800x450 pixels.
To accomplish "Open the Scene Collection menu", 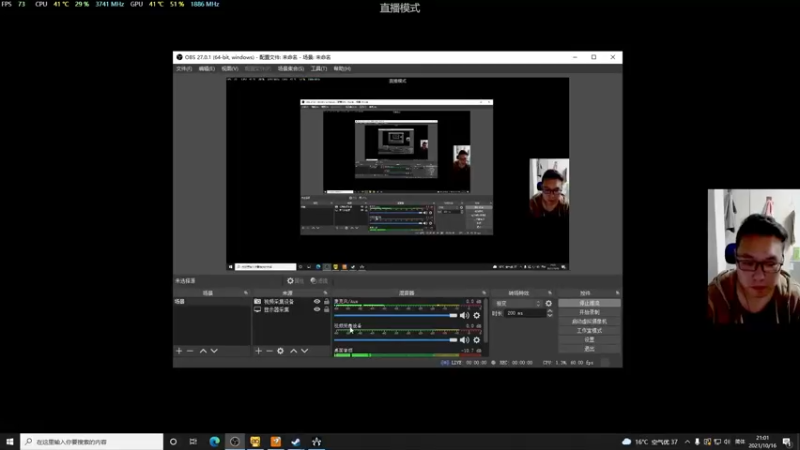I will pyautogui.click(x=291, y=68).
